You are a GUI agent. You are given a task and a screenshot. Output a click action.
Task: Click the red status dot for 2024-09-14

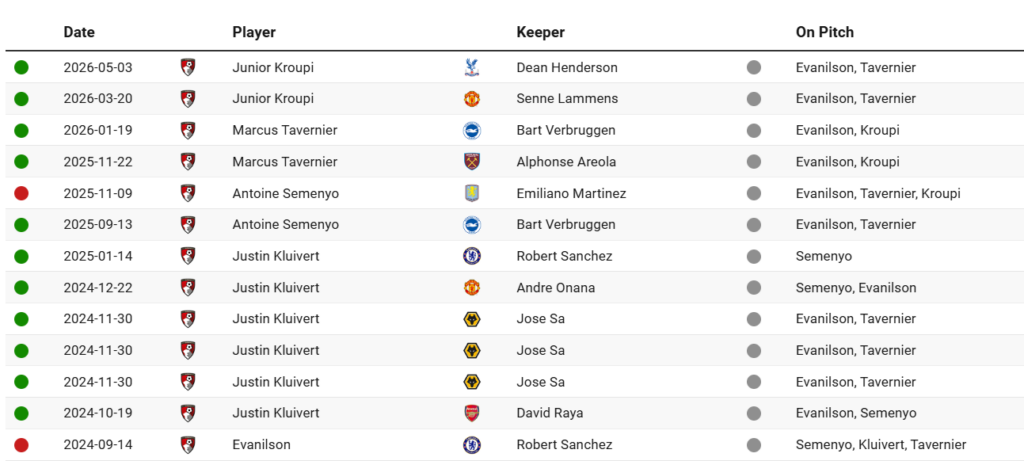(22, 445)
